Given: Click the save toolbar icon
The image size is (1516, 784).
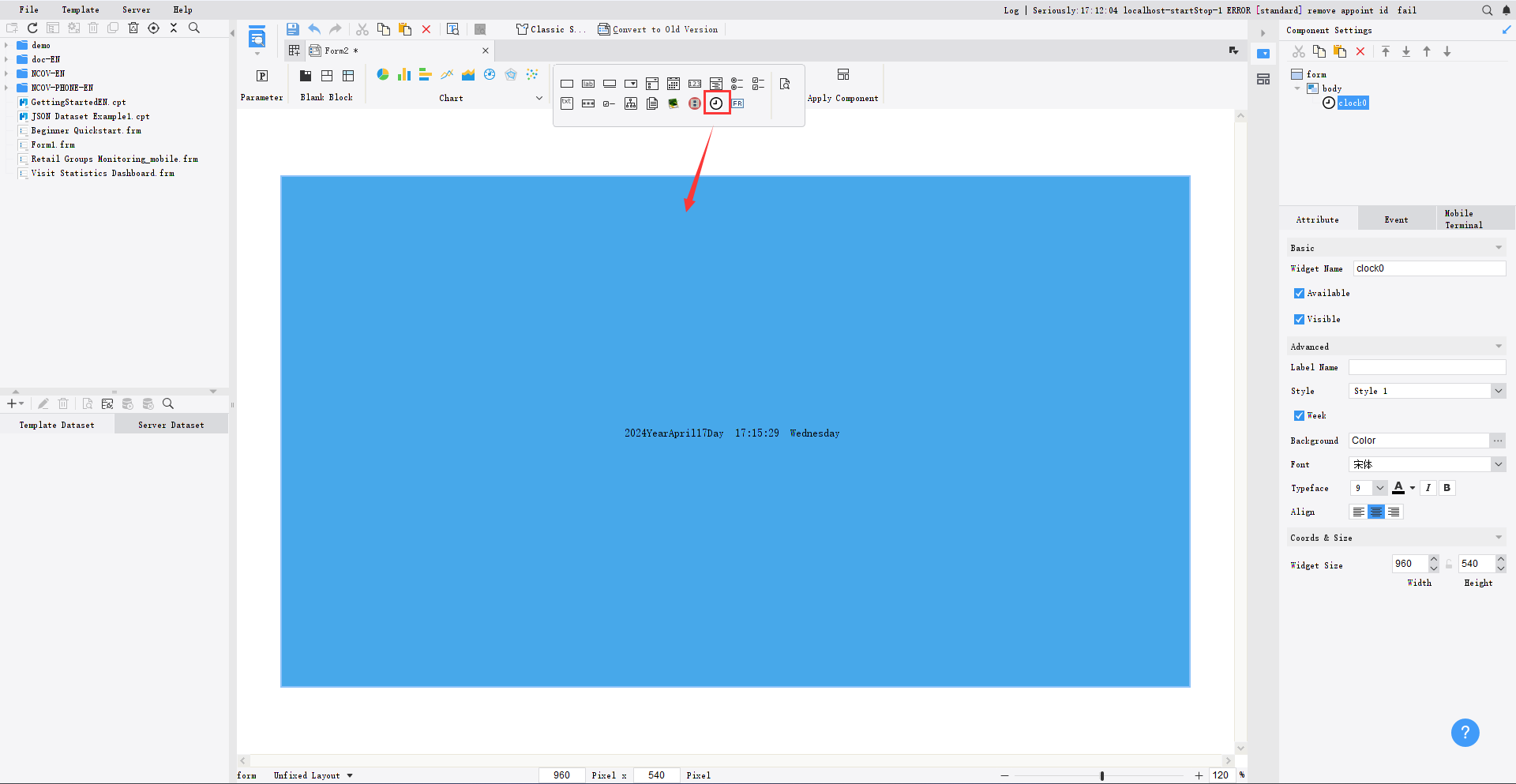Looking at the screenshot, I should 293,29.
